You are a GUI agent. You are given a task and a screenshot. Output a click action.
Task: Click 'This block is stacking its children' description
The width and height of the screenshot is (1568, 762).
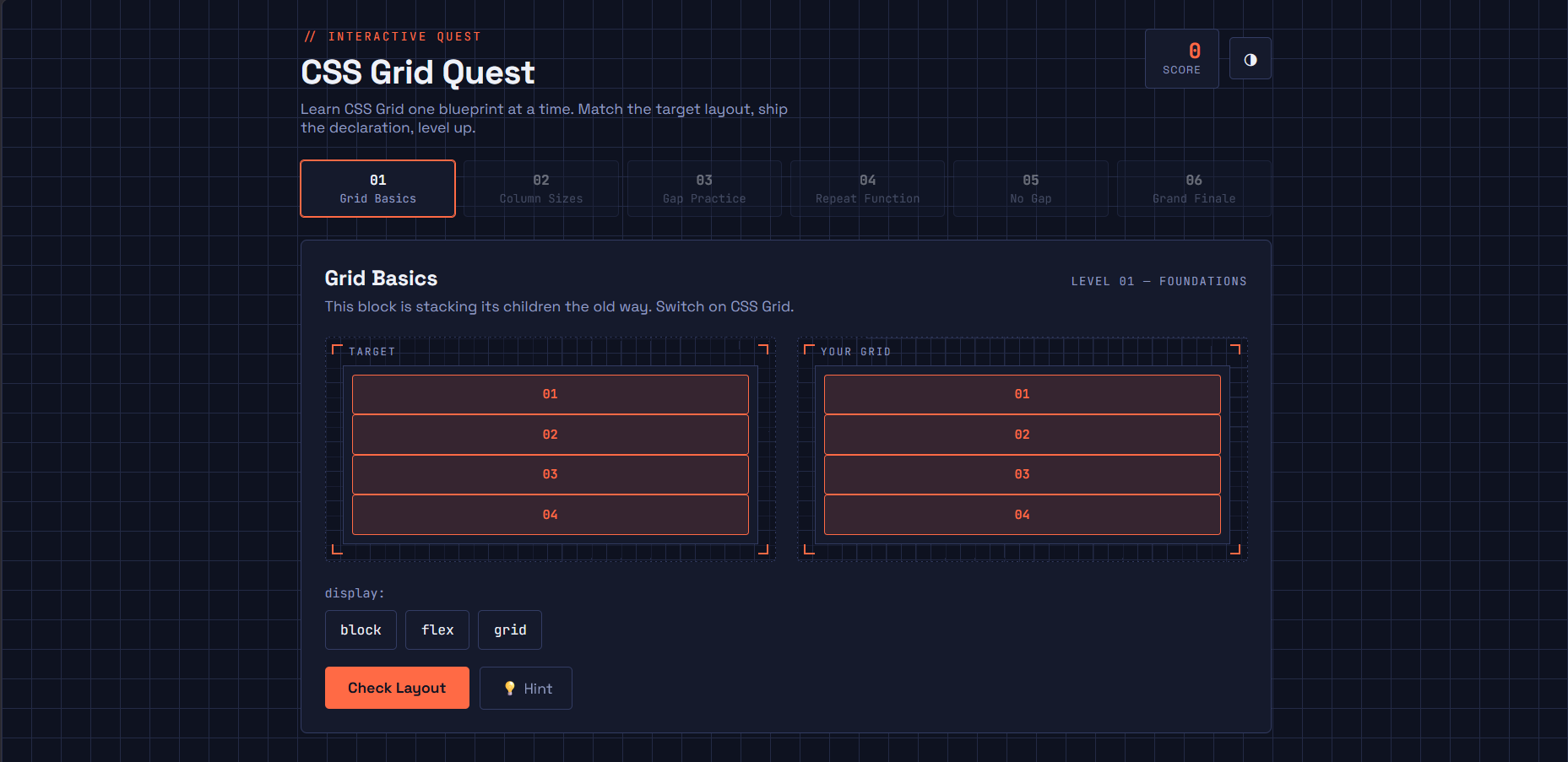click(x=559, y=306)
